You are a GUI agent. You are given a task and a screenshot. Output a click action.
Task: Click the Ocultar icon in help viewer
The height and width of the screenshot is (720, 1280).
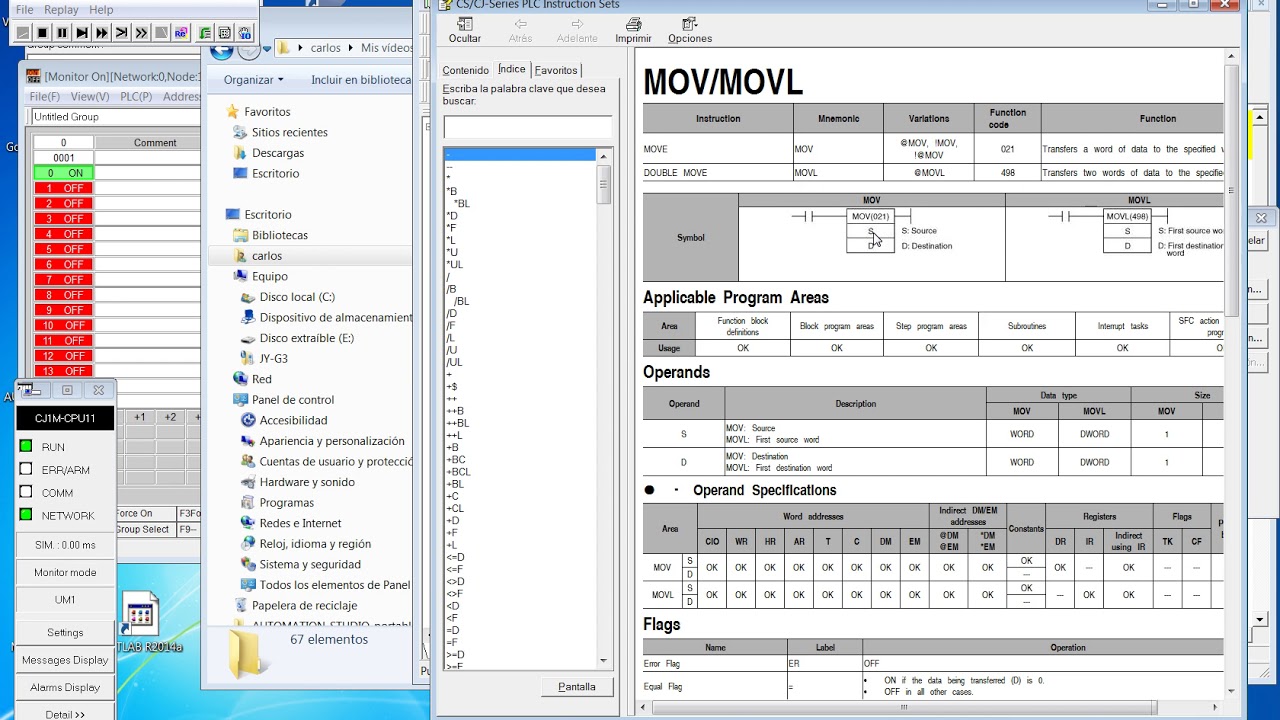pyautogui.click(x=465, y=30)
